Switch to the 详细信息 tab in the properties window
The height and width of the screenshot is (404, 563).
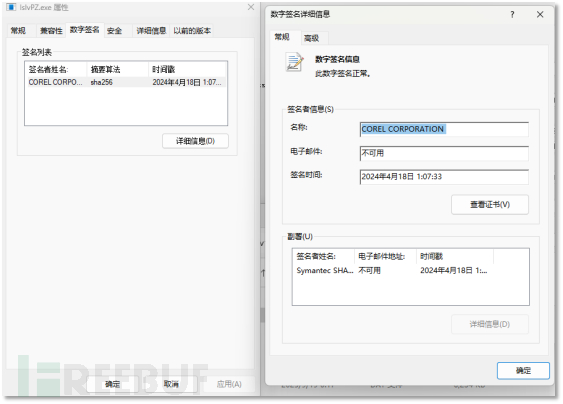tap(151, 31)
